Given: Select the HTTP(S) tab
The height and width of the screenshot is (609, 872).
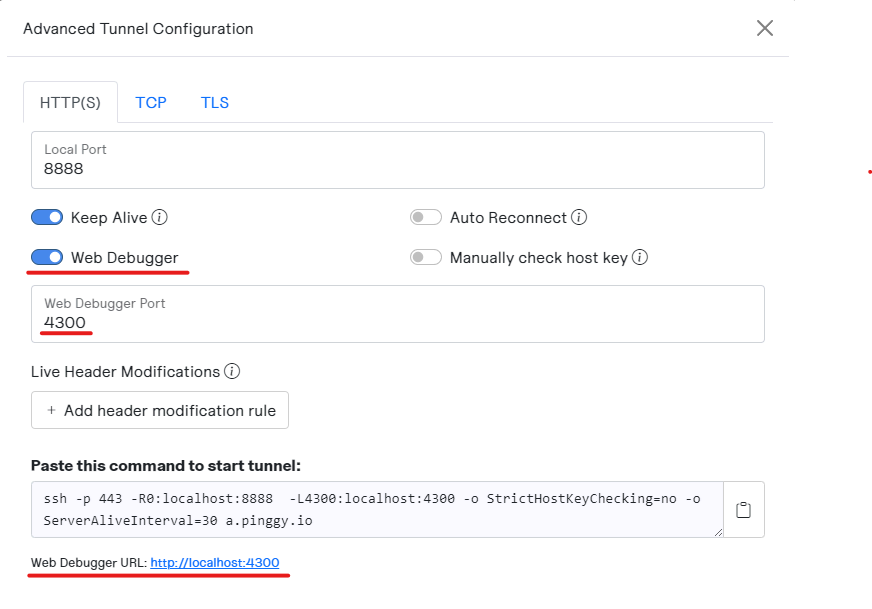Looking at the screenshot, I should 71,102.
